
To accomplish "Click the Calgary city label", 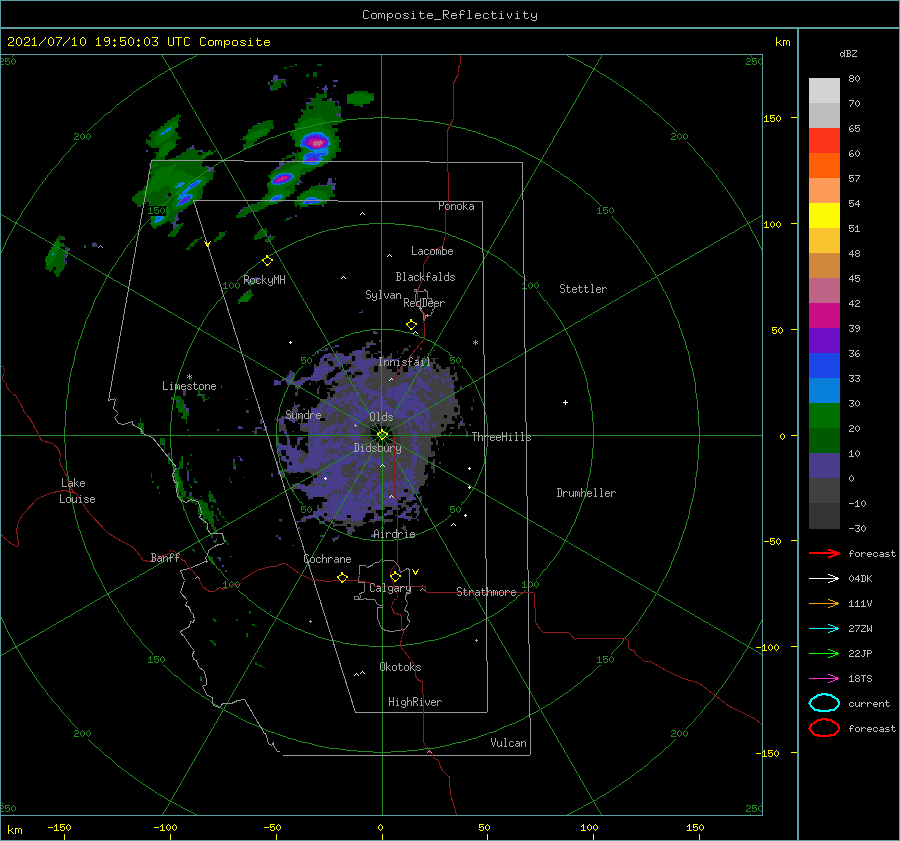I will tap(390, 588).
